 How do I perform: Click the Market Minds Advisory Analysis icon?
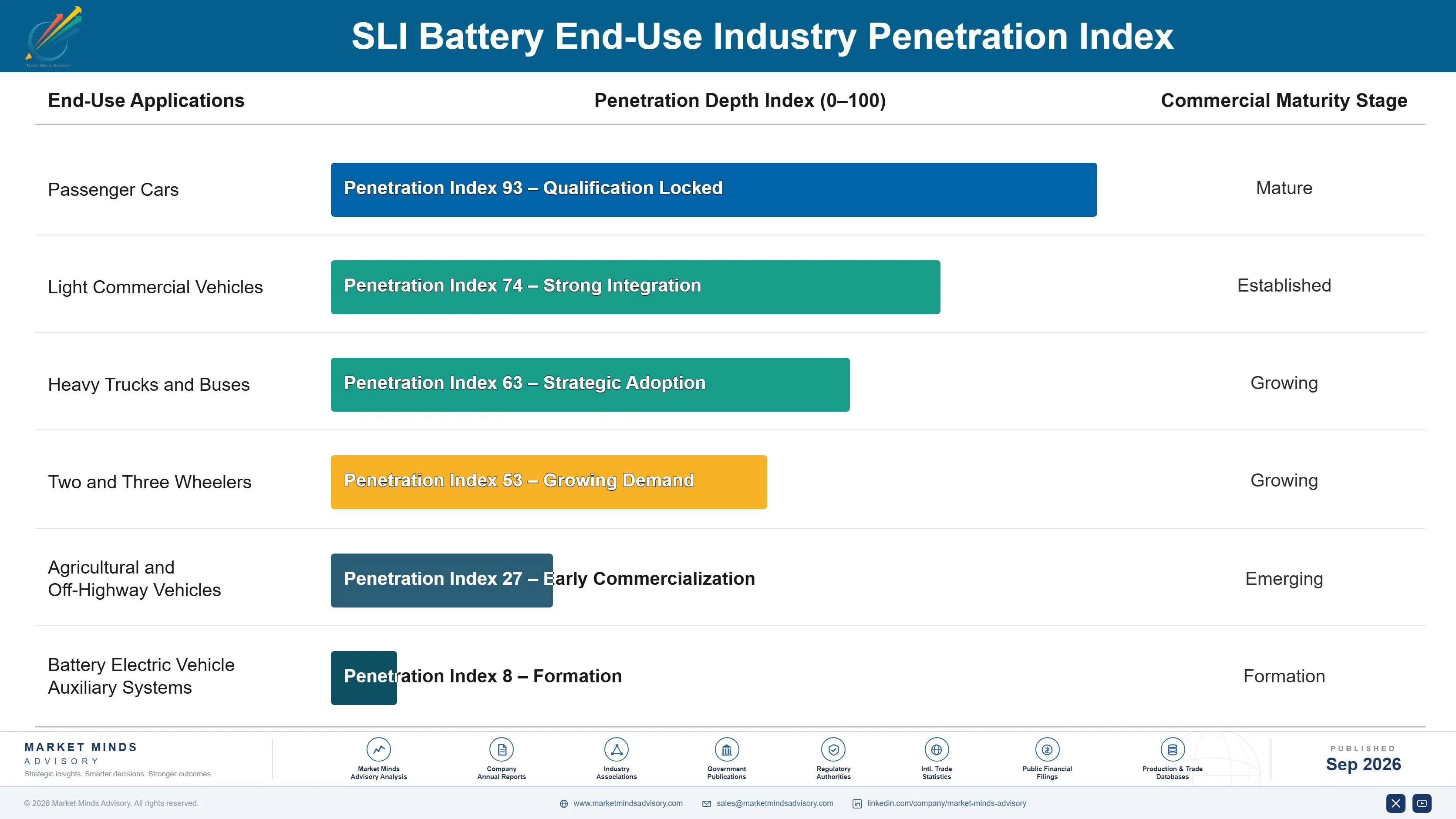tap(379, 749)
